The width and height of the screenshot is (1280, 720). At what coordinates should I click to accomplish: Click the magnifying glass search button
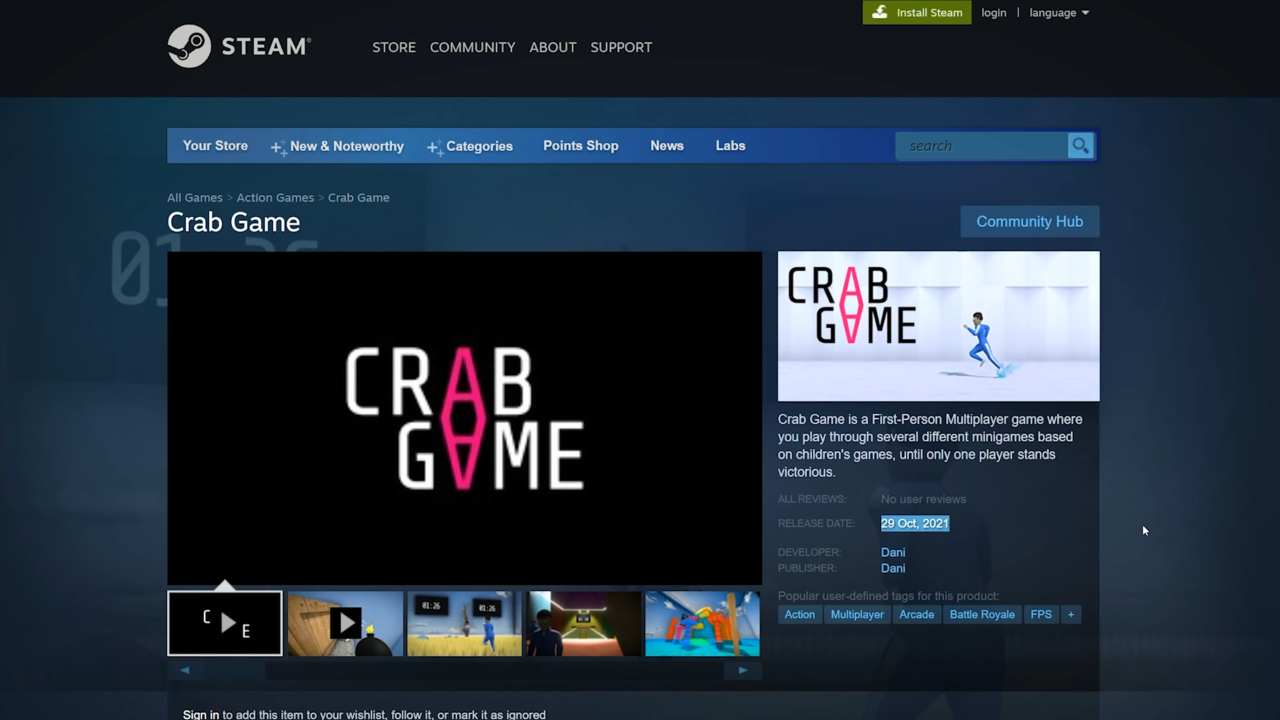point(1080,146)
